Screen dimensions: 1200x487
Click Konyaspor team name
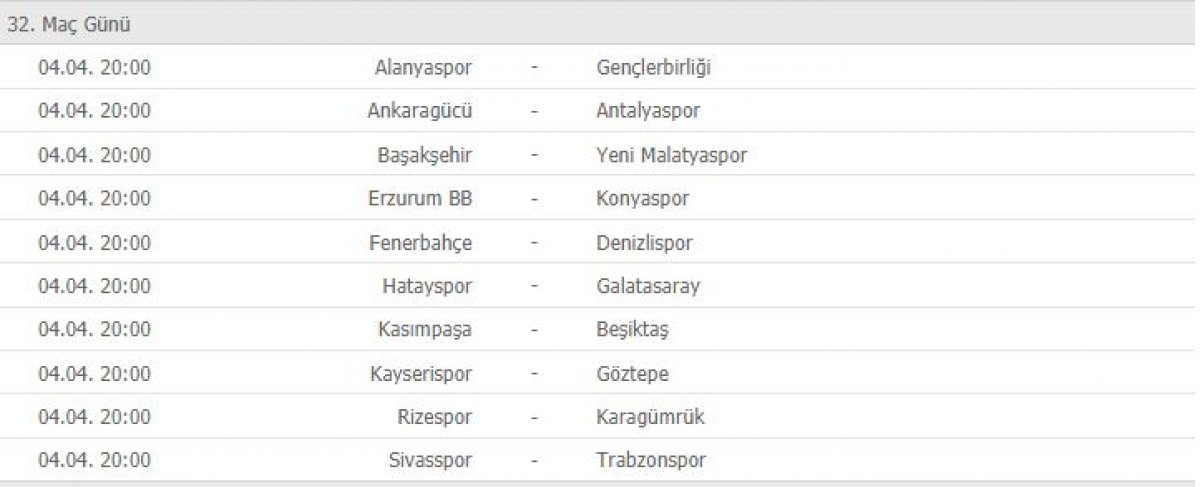tap(642, 198)
